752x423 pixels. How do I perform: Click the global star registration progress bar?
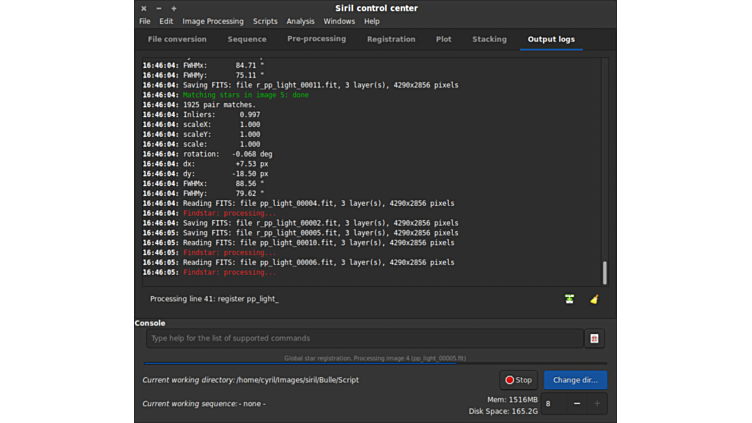(x=375, y=361)
